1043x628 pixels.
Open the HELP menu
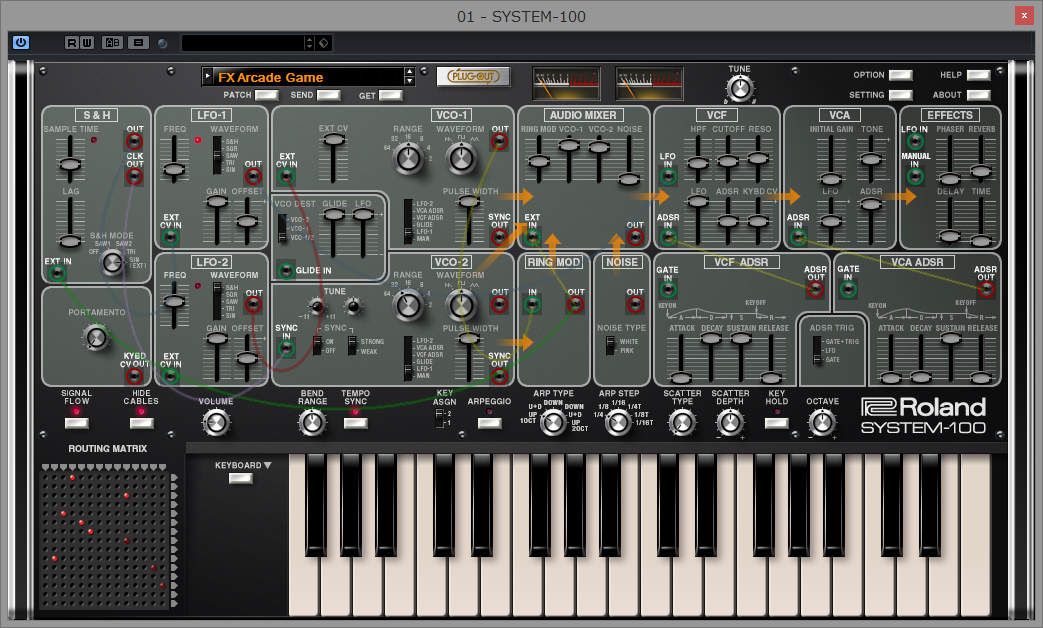978,75
